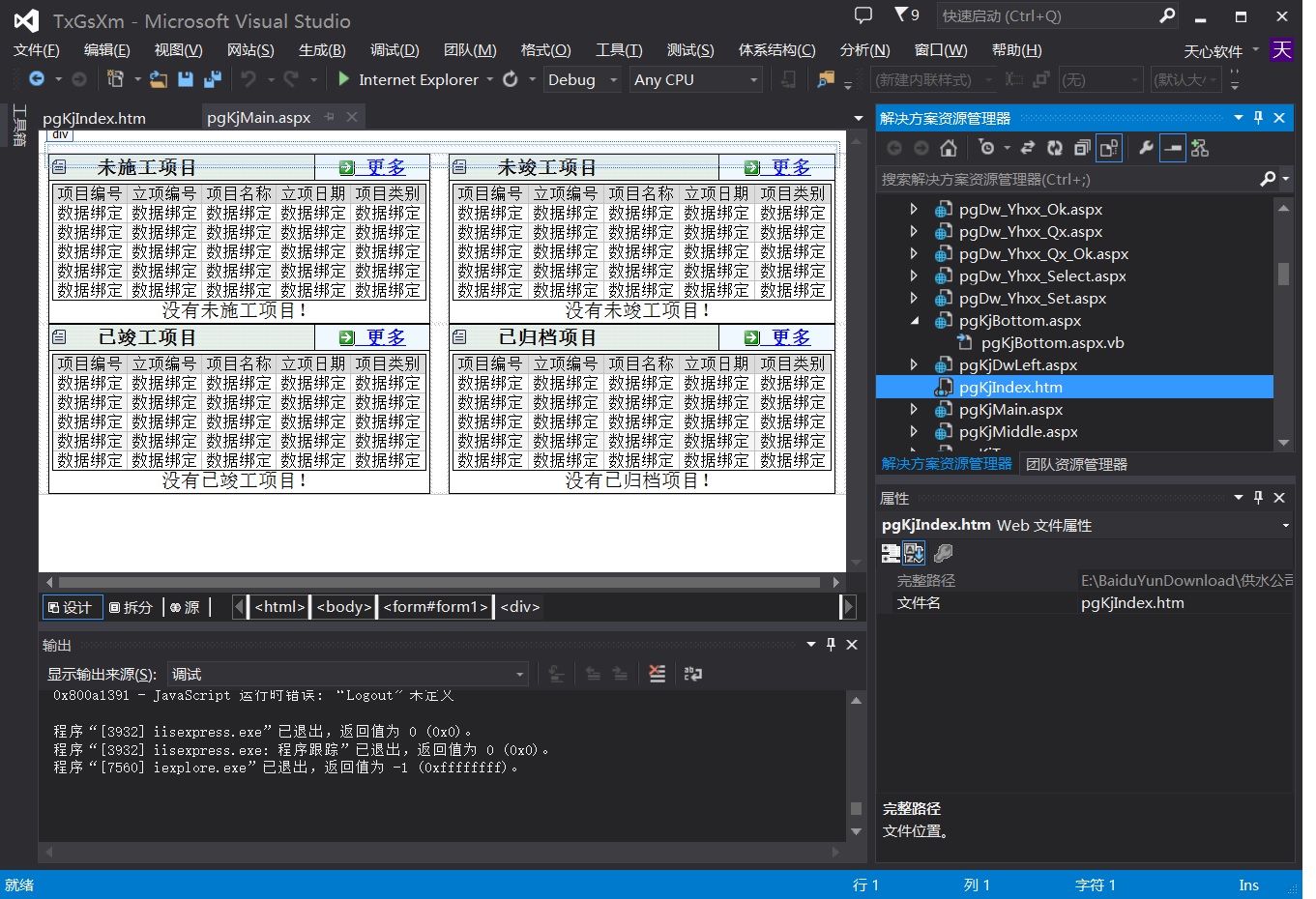
Task: Start debugging with green play arrow
Action: [x=344, y=79]
